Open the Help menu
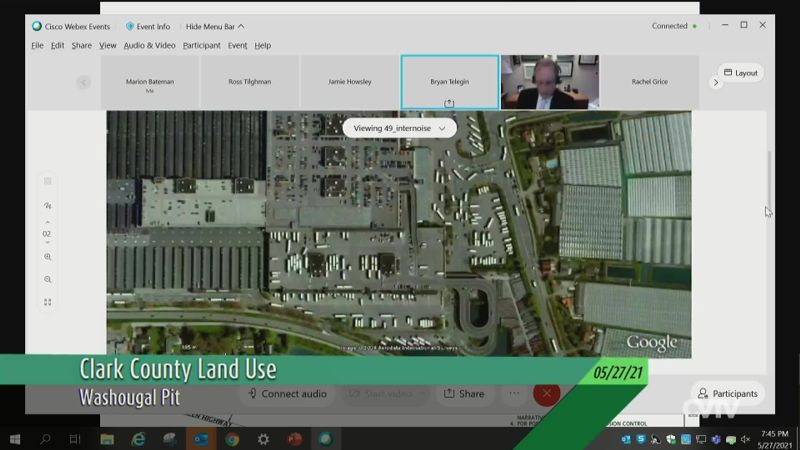This screenshot has height=450, width=800. (x=263, y=45)
